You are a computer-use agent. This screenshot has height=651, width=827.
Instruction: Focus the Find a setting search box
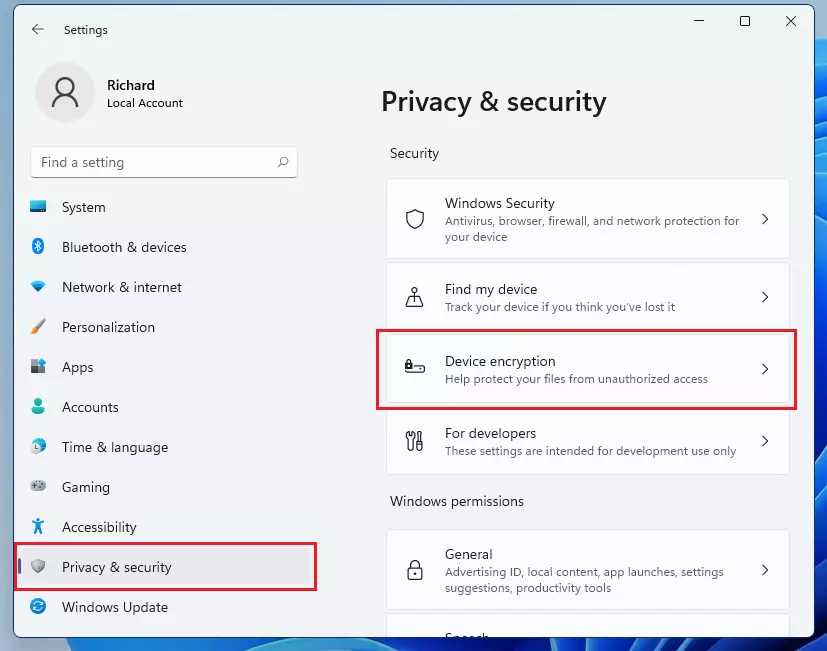coord(164,162)
